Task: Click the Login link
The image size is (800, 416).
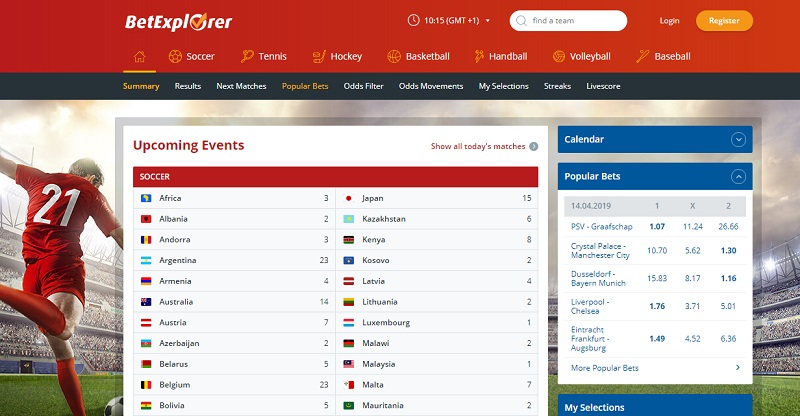Action: (x=669, y=20)
